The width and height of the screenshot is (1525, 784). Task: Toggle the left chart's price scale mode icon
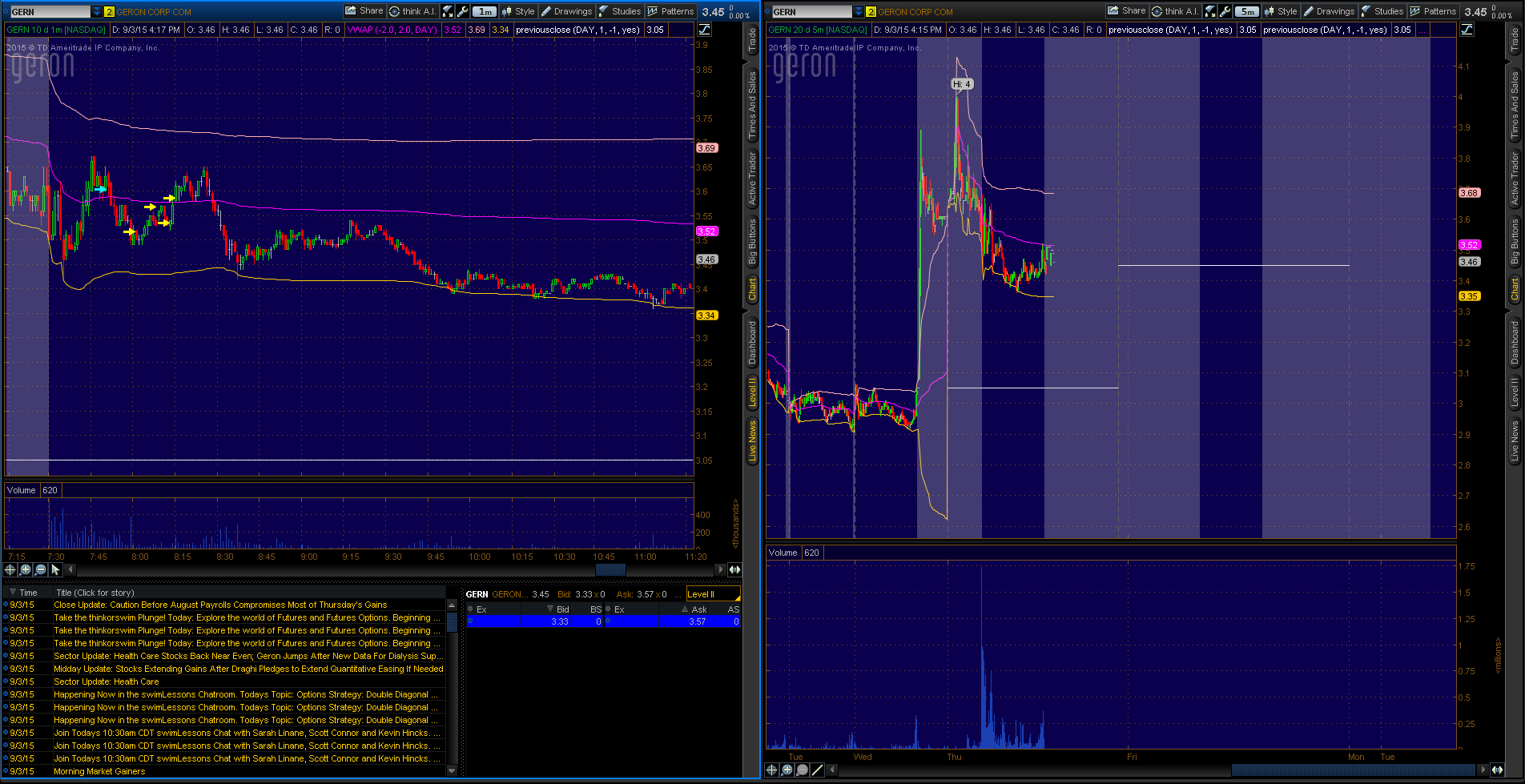pyautogui.click(x=704, y=30)
